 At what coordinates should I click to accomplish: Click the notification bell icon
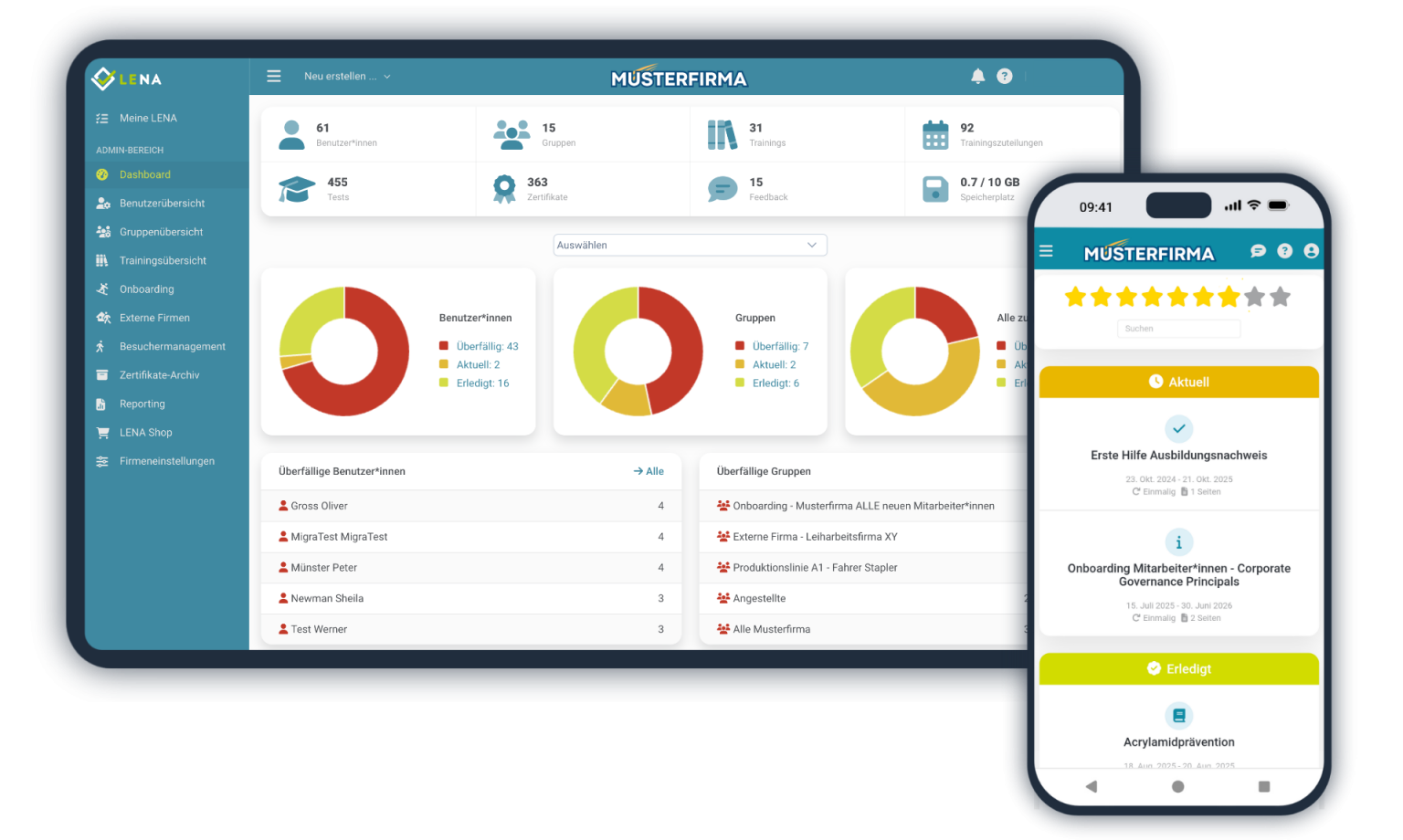[x=977, y=77]
